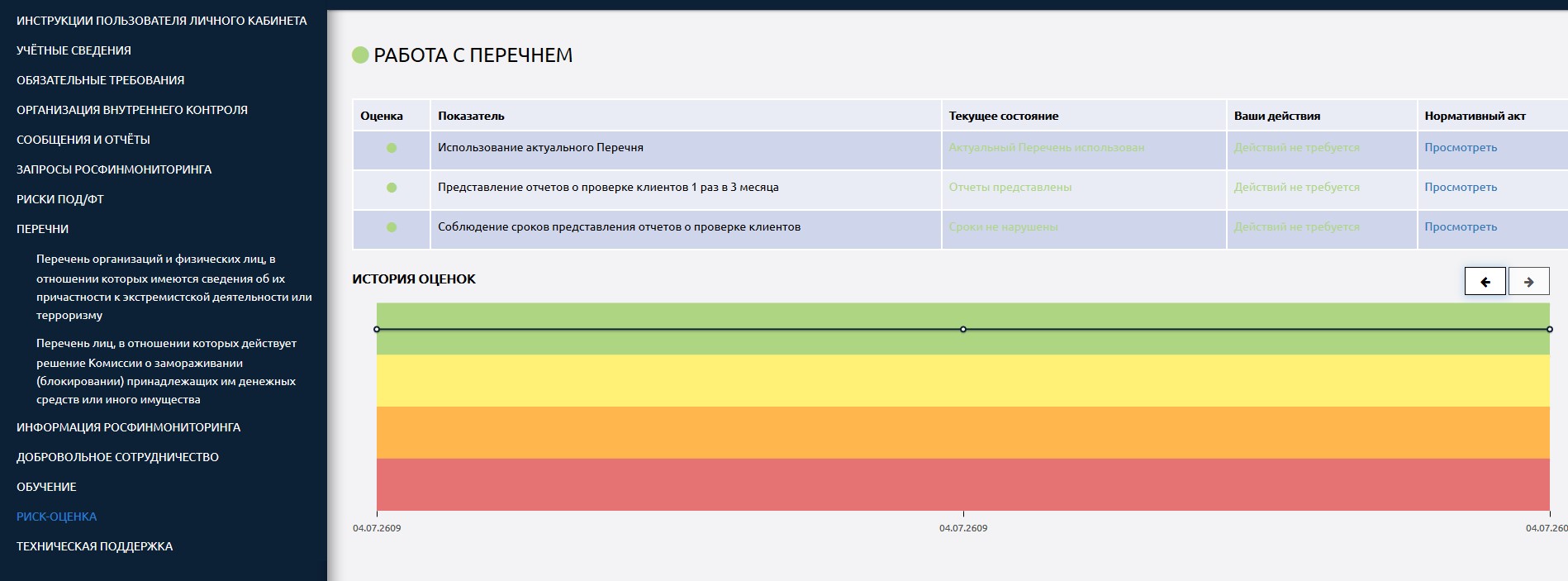Open list of persons under Commission freezing decision
The image size is (1568, 581).
tap(166, 371)
